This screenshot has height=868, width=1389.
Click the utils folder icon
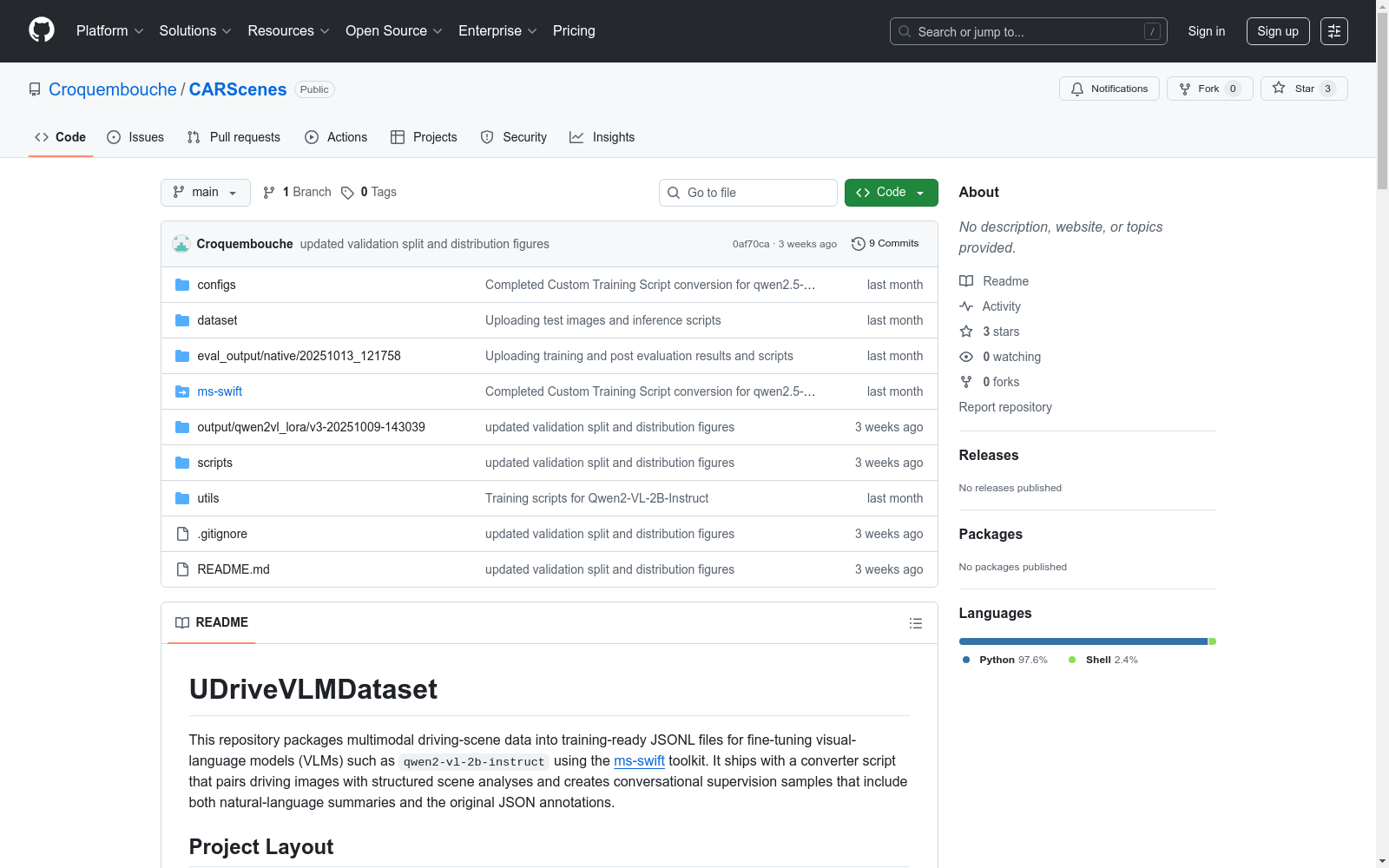[x=182, y=498]
